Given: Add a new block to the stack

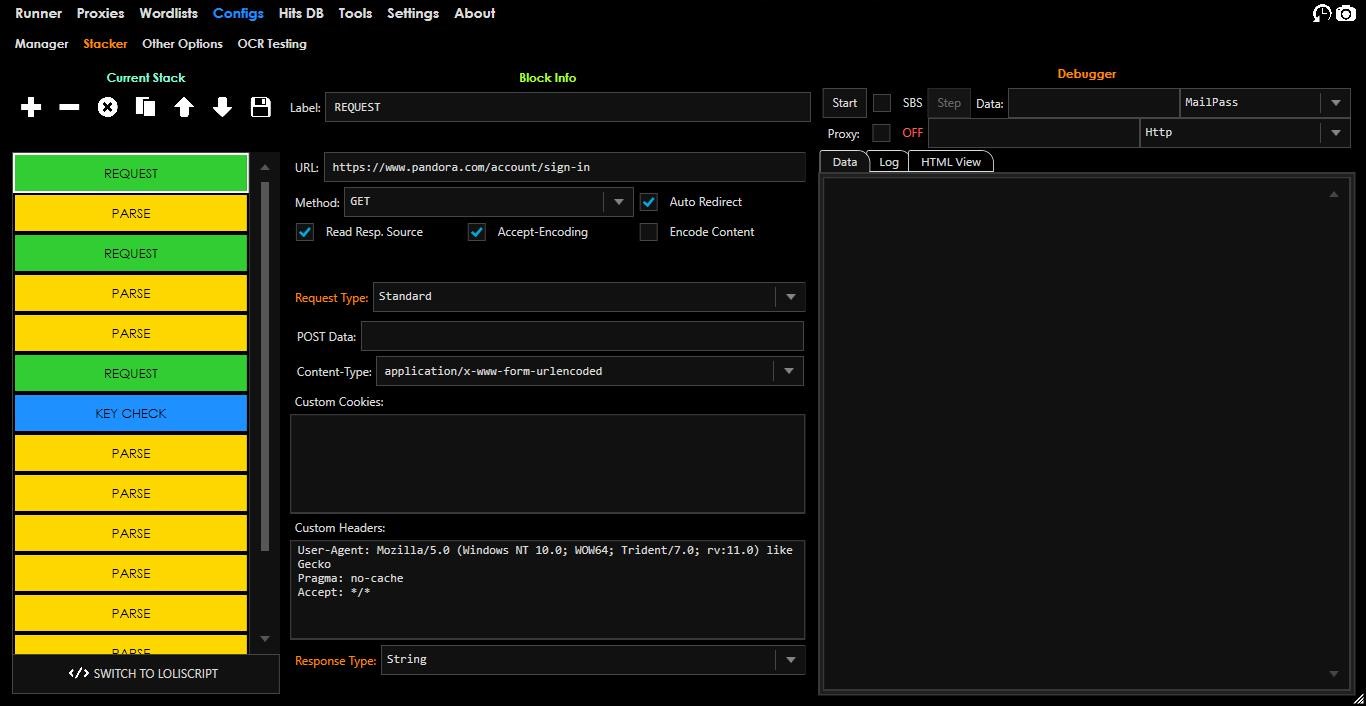Looking at the screenshot, I should pos(30,107).
